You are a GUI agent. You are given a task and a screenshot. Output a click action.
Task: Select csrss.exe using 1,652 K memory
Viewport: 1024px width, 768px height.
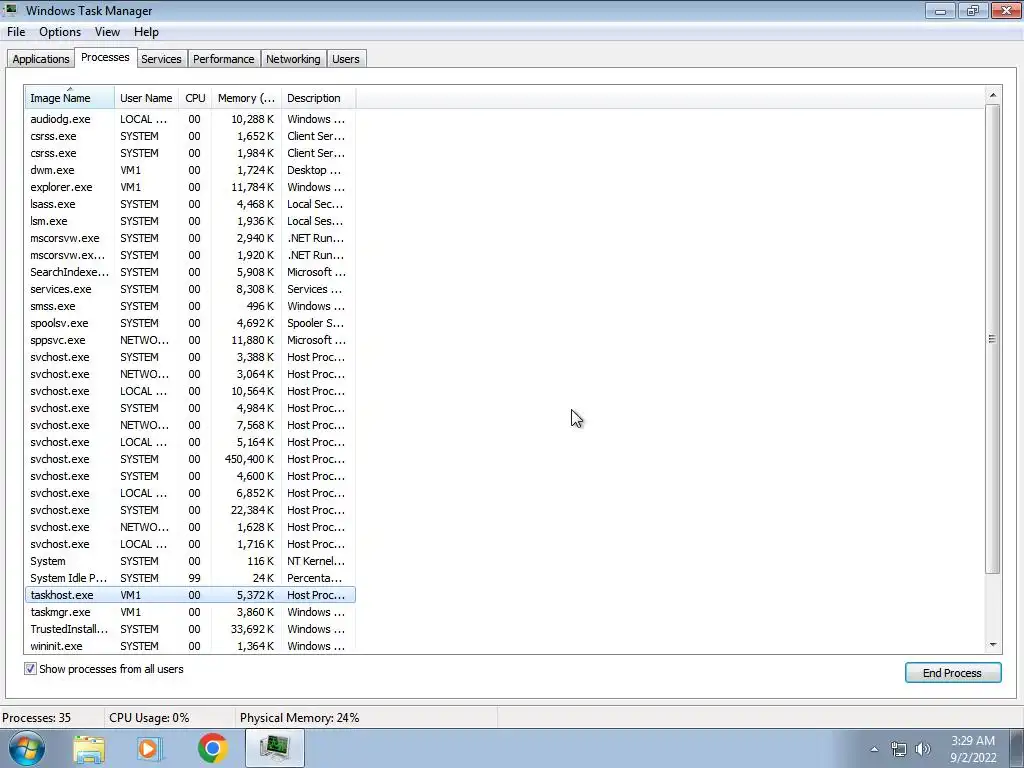pyautogui.click(x=190, y=136)
